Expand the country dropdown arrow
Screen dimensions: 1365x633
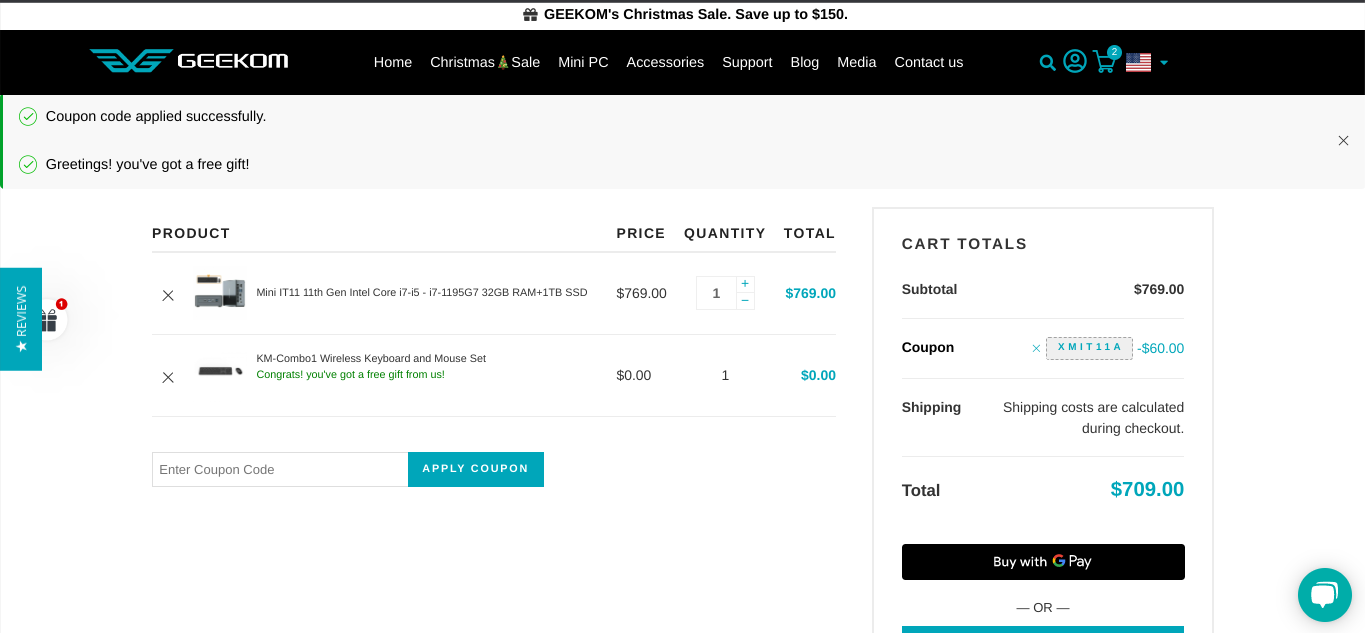pos(1164,63)
